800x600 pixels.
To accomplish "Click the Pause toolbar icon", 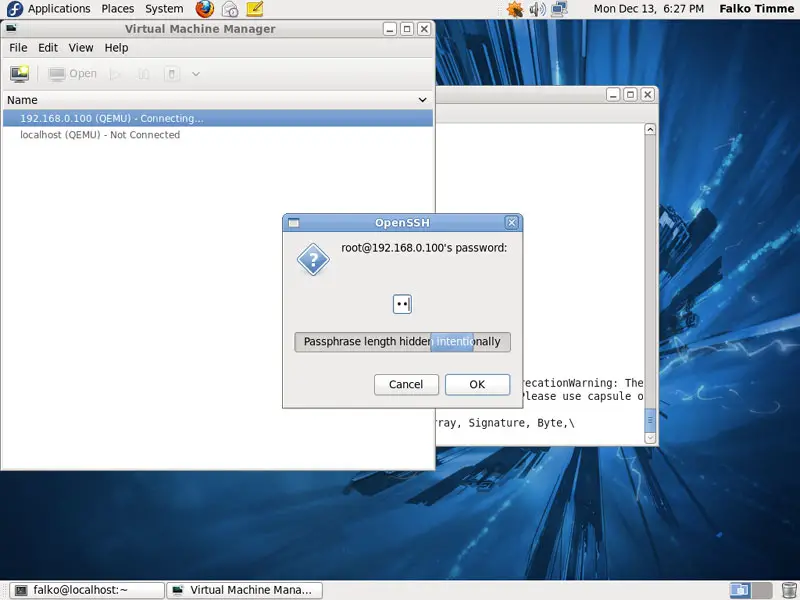I will click(x=144, y=74).
